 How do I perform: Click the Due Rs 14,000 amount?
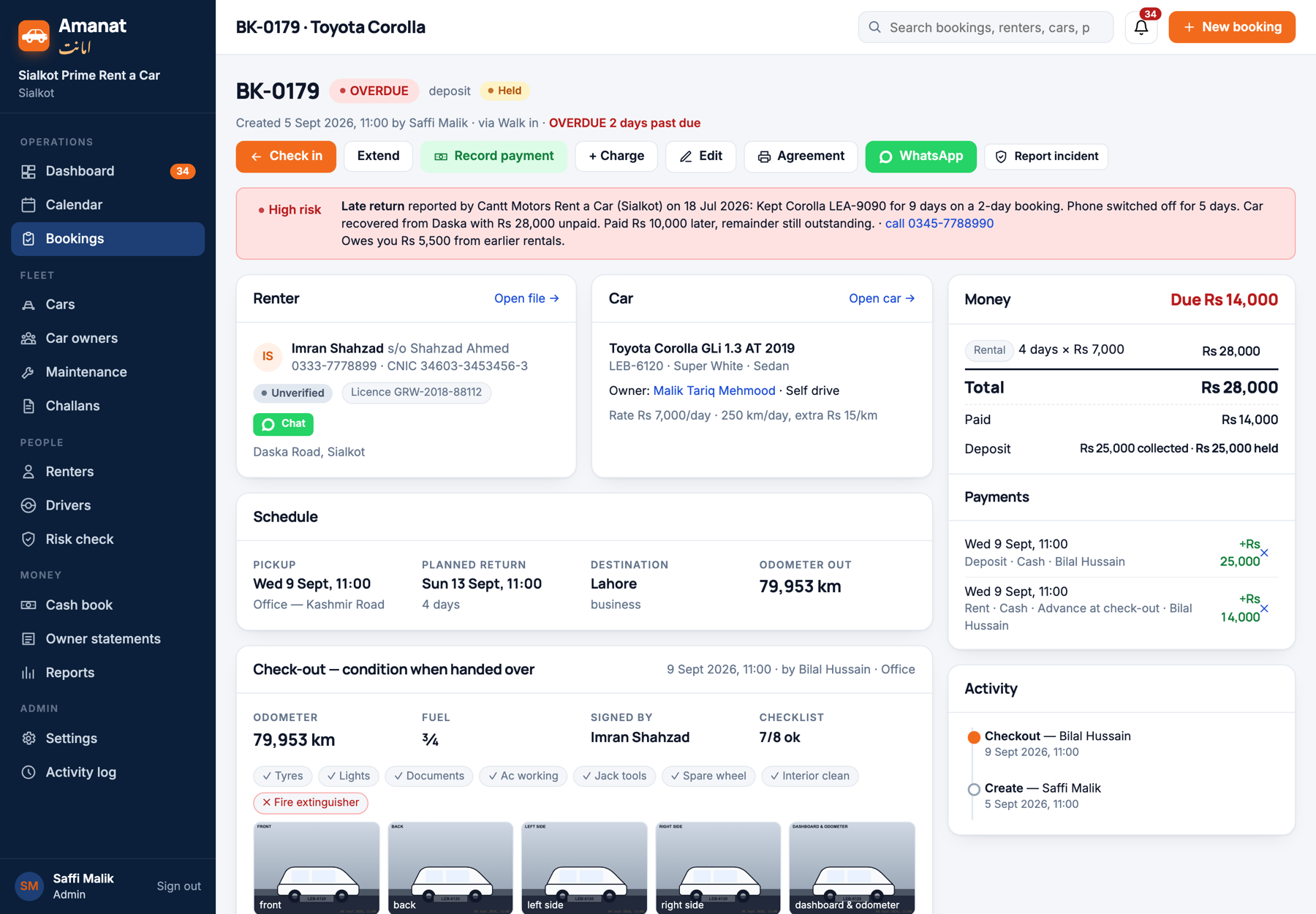click(x=1224, y=300)
